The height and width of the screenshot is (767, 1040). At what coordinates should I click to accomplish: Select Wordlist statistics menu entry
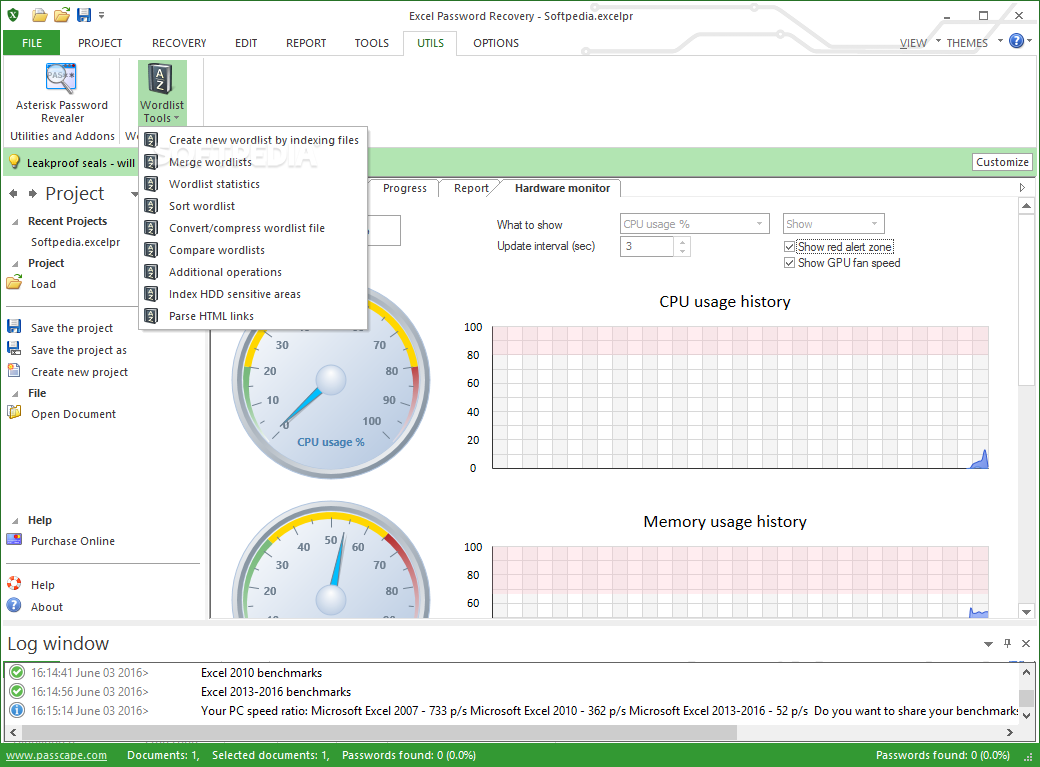point(253,184)
